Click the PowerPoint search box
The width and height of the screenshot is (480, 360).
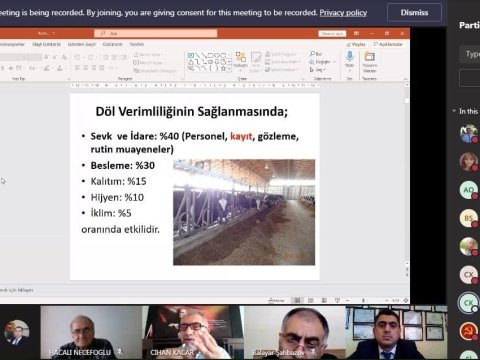[156, 33]
